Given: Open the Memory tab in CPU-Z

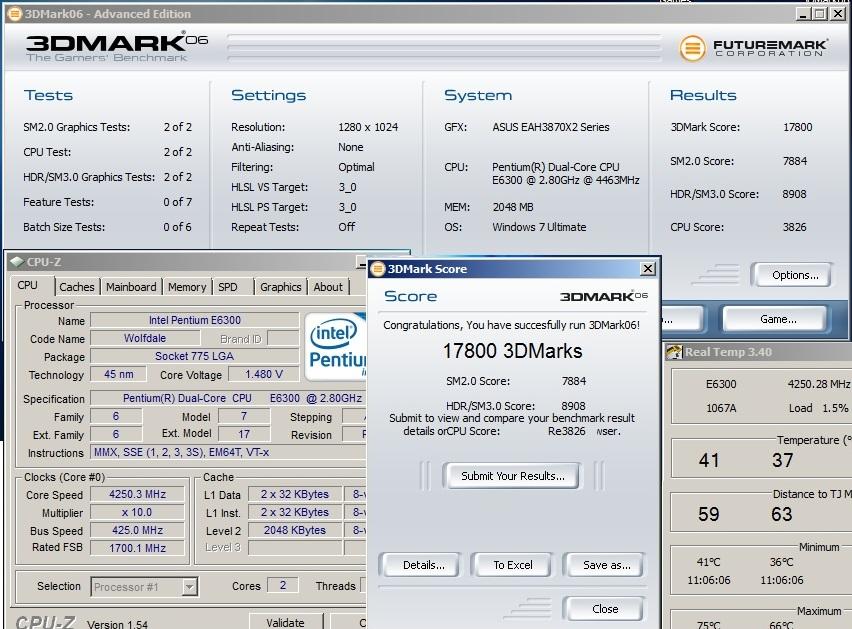Looking at the screenshot, I should (x=187, y=287).
